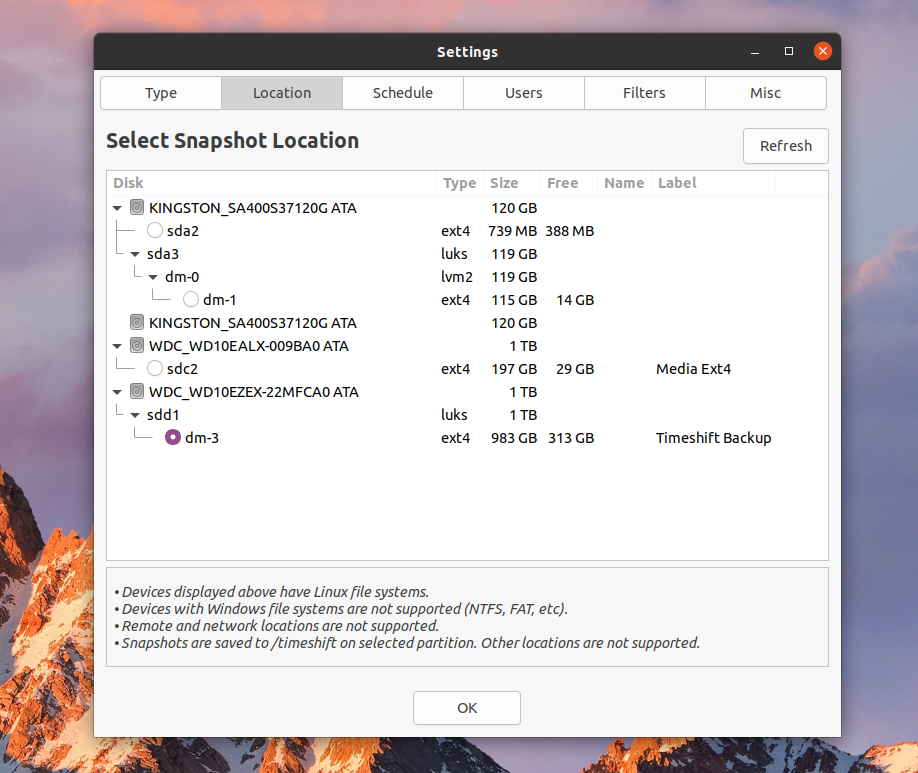The image size is (918, 773).
Task: Collapse the WDC_WD10EALX-009BA0 drive arrow
Action: (x=117, y=346)
